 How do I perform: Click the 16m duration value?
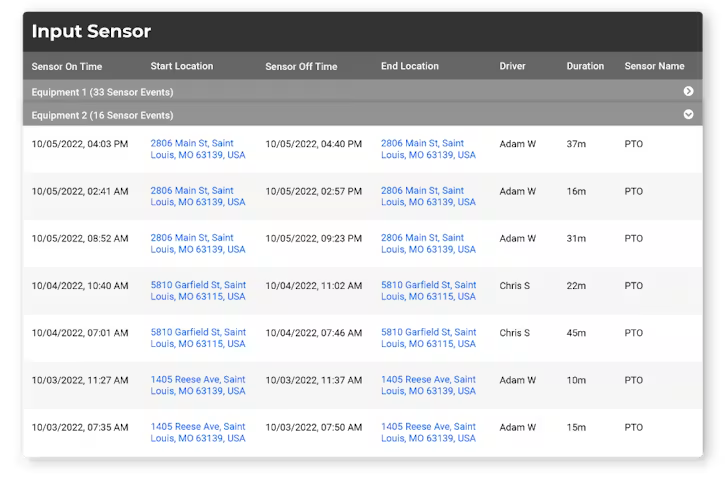(x=576, y=191)
